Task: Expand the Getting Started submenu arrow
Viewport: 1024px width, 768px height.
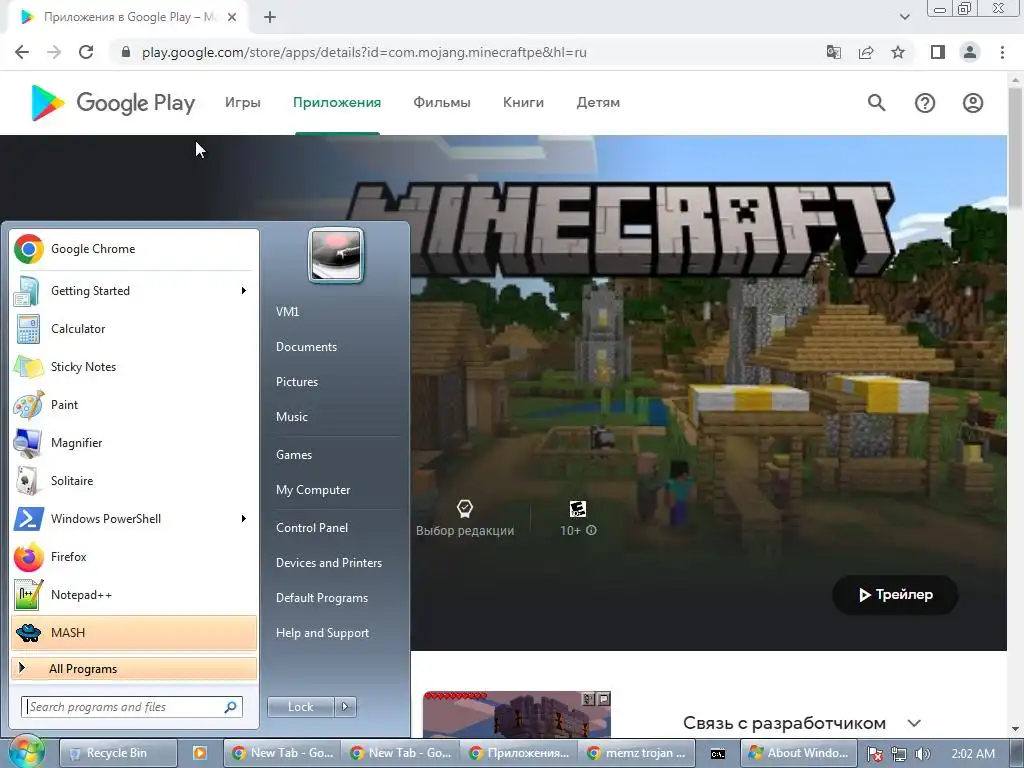Action: pyautogui.click(x=244, y=291)
